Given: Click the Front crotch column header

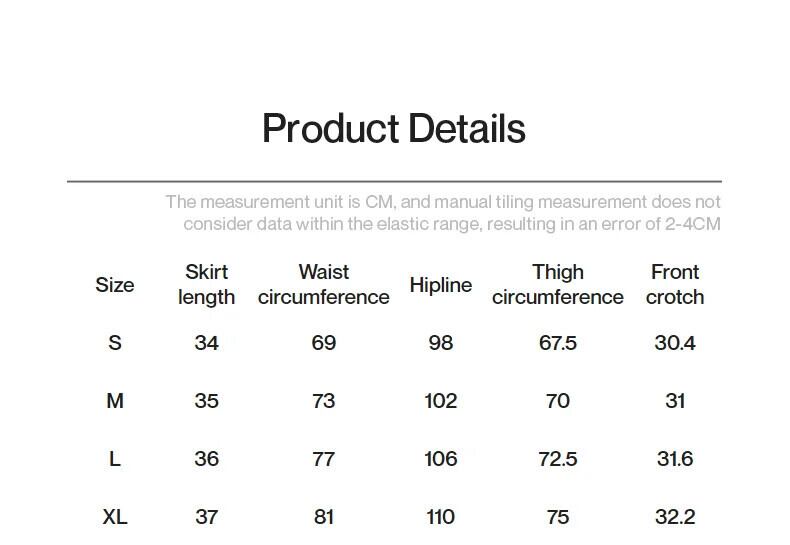Looking at the screenshot, I should pos(675,285).
